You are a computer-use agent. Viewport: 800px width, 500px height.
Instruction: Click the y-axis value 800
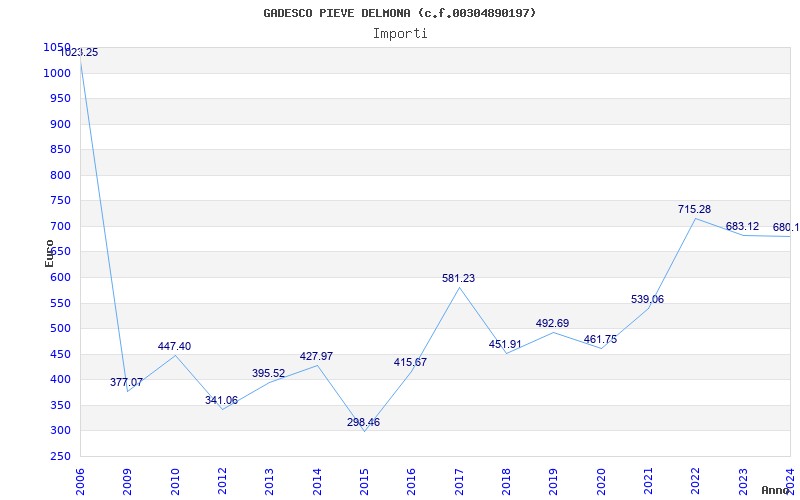(60, 176)
